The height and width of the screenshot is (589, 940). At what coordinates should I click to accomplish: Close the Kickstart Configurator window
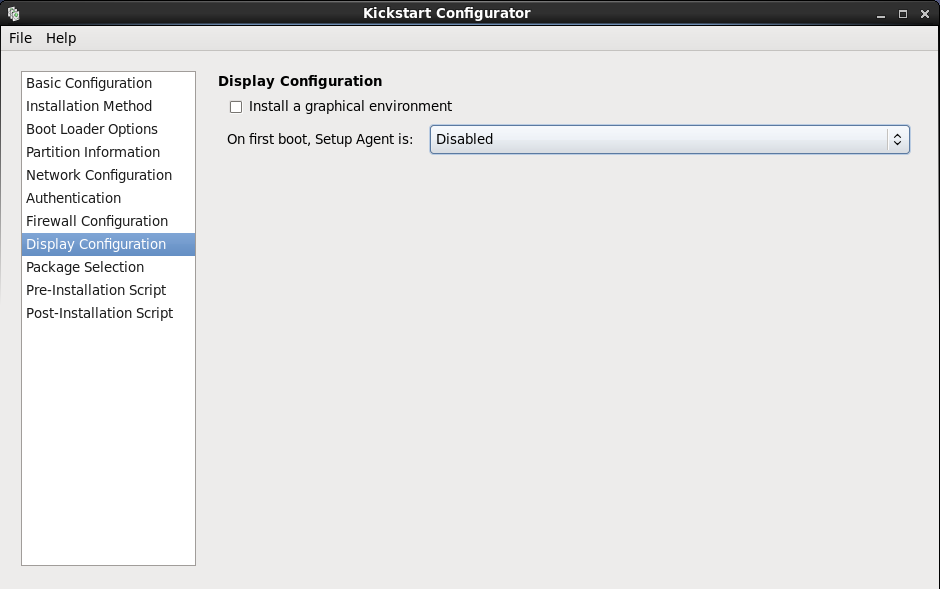coord(924,14)
